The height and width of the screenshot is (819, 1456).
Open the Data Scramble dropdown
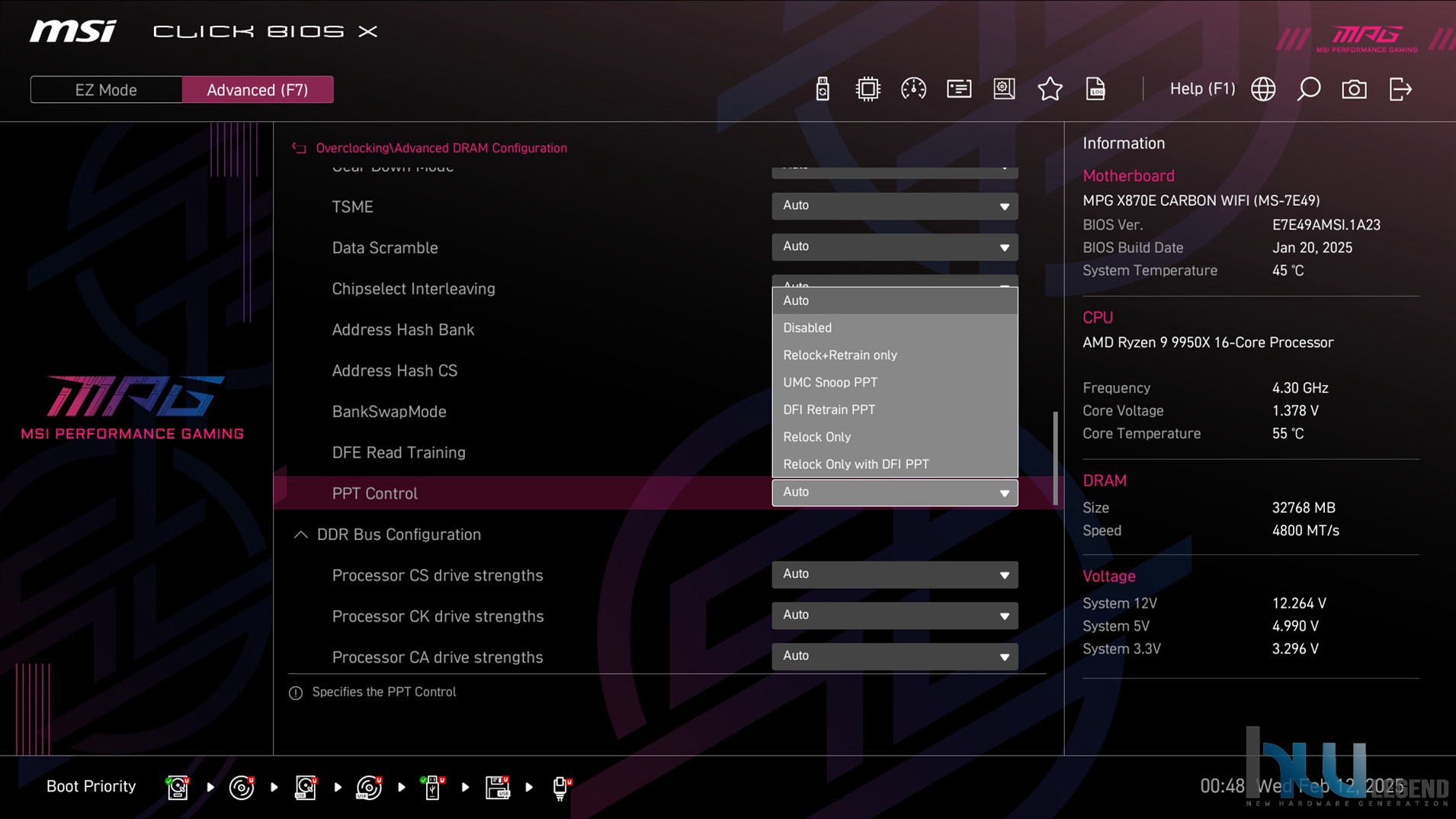click(x=894, y=247)
